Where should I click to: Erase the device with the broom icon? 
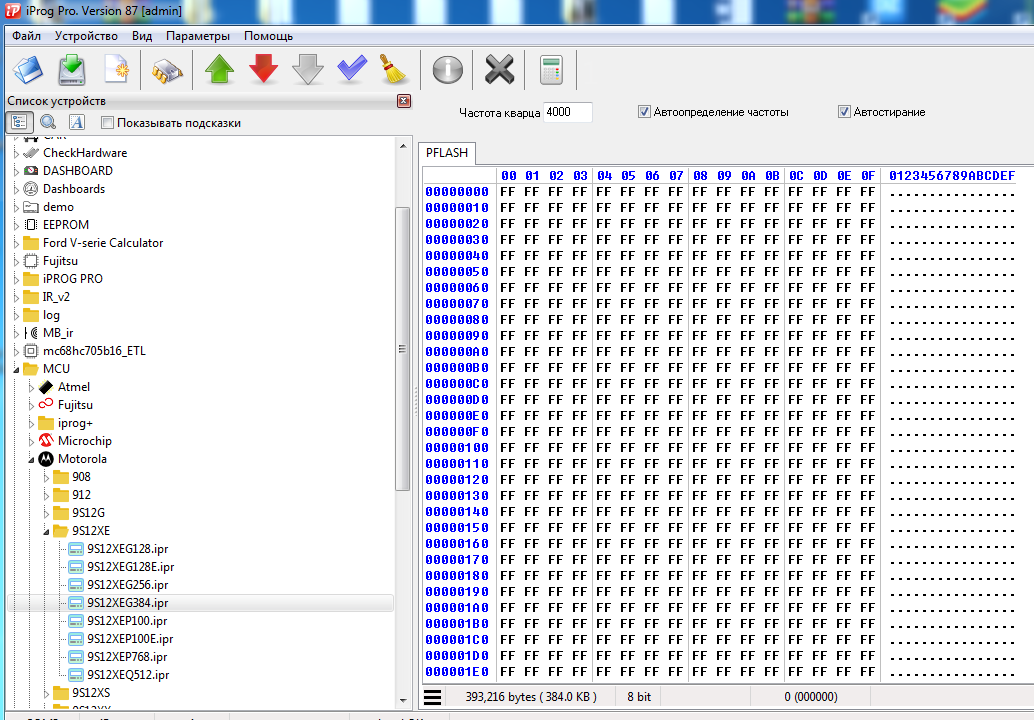(x=394, y=69)
